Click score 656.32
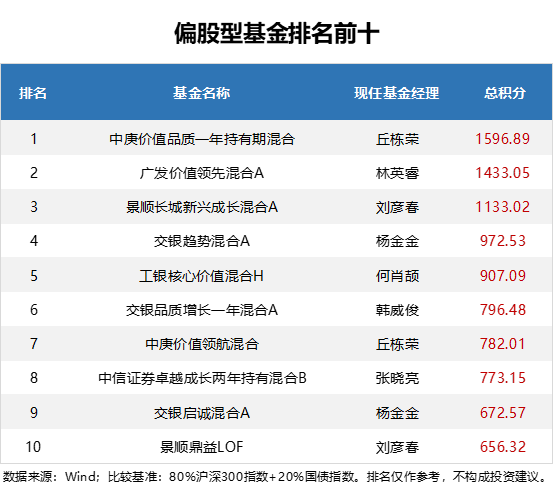 click(503, 447)
